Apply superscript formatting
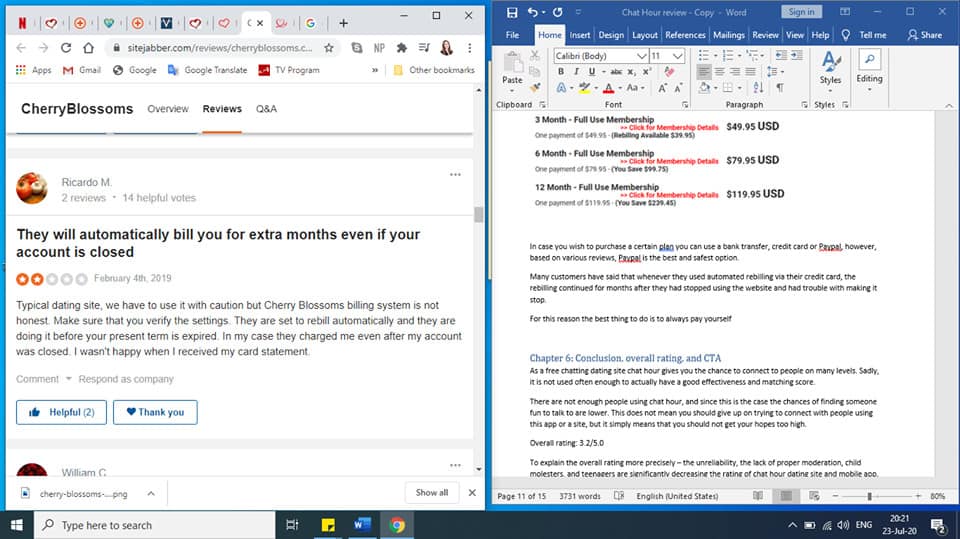Screen dimensions: 960x539 click(647, 72)
